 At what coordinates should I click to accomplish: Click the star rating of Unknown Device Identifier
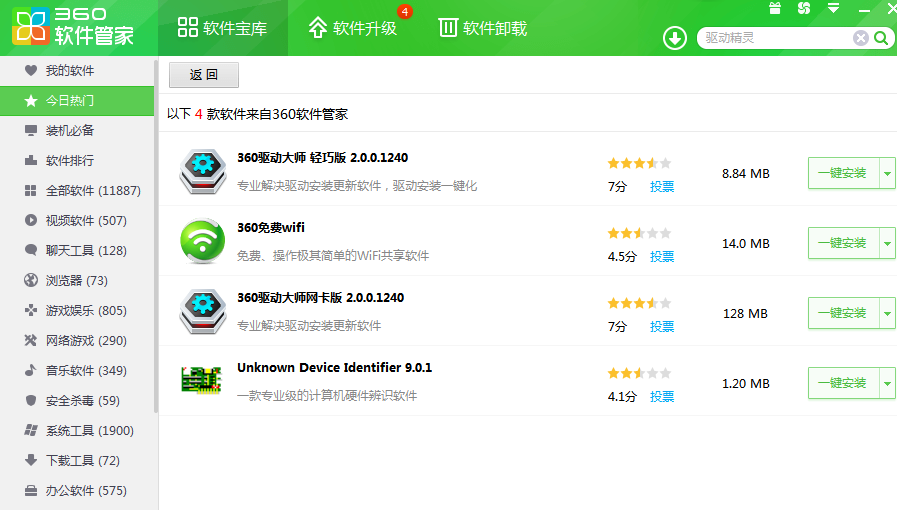[639, 373]
